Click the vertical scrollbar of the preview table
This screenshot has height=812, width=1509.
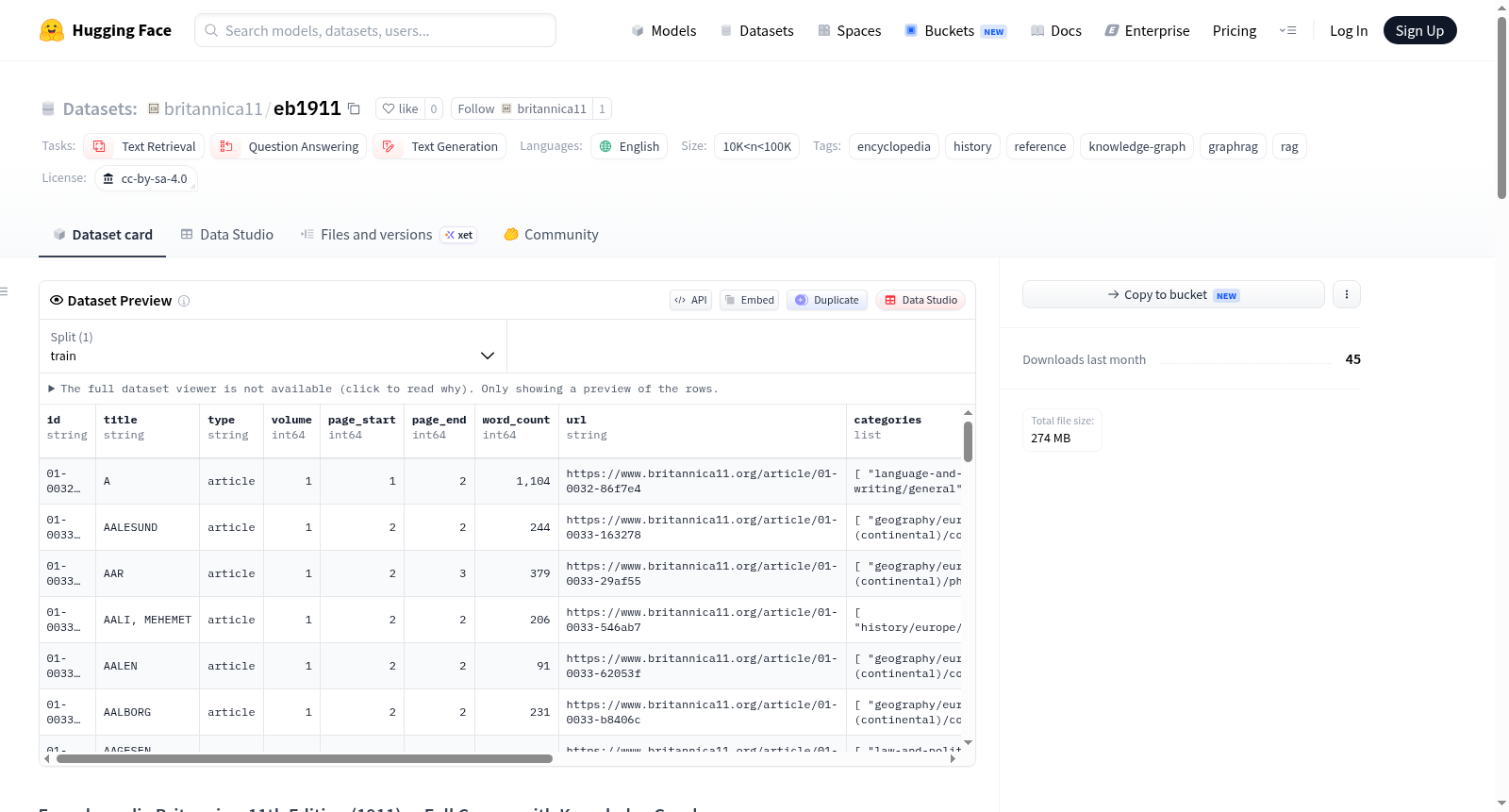(968, 440)
